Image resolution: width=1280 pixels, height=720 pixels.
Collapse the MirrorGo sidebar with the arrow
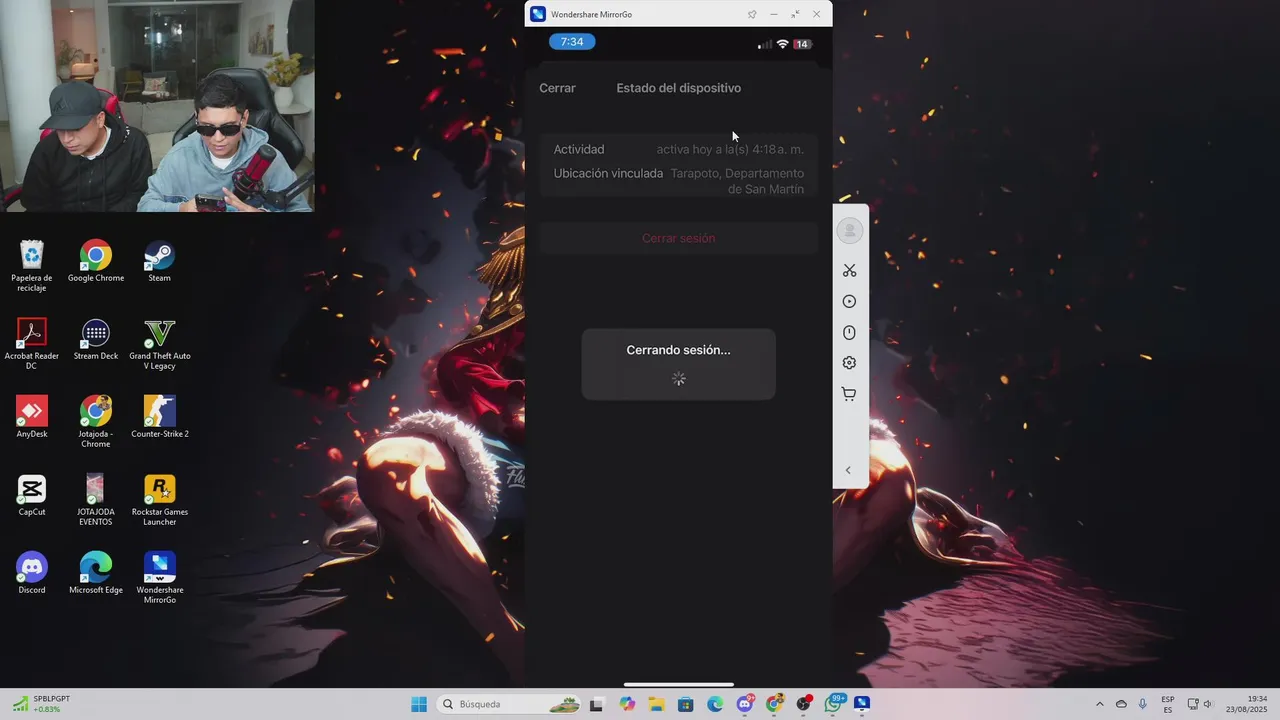pos(848,470)
